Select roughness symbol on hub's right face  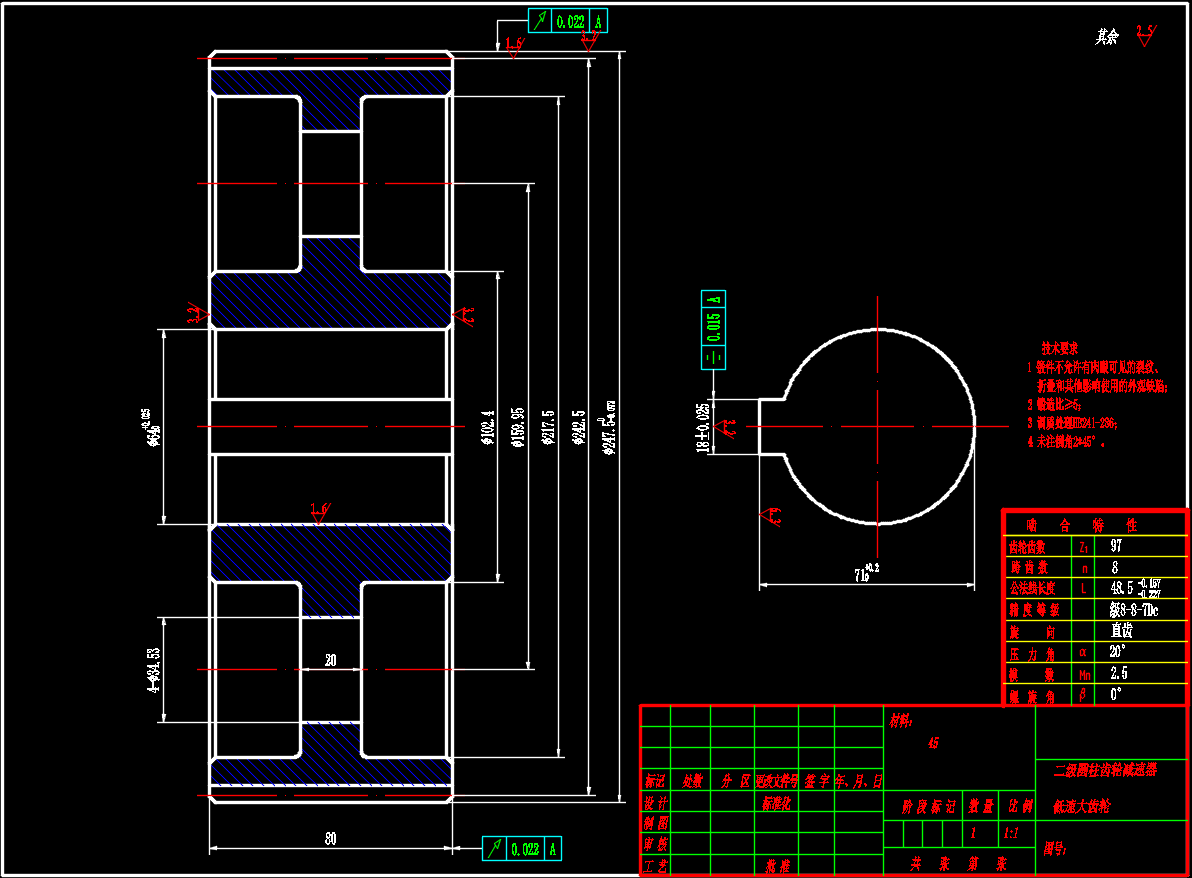tap(466, 316)
